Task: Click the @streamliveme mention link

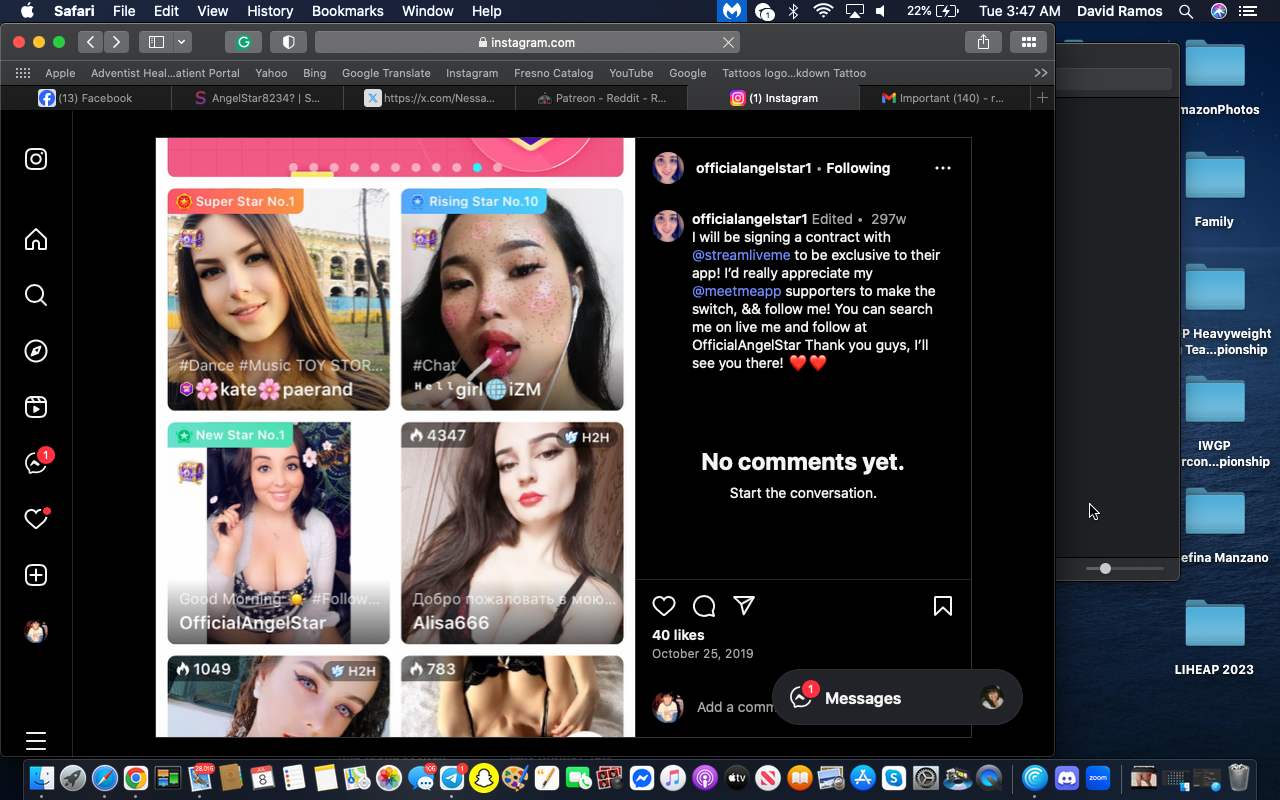Action: [741, 255]
